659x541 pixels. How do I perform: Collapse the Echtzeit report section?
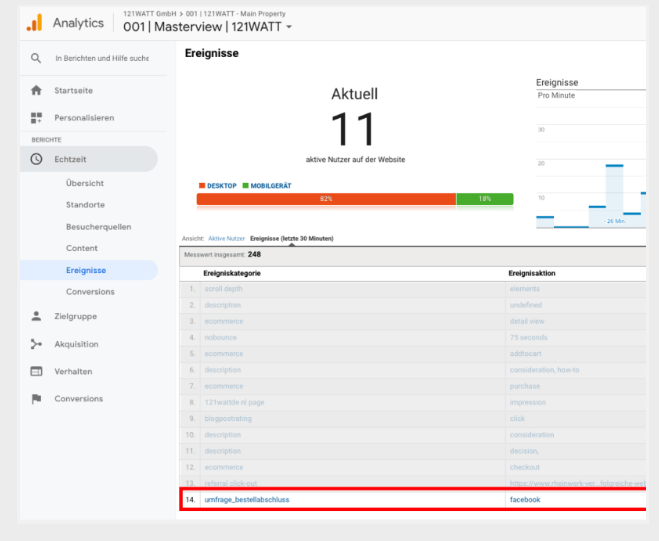[71, 159]
